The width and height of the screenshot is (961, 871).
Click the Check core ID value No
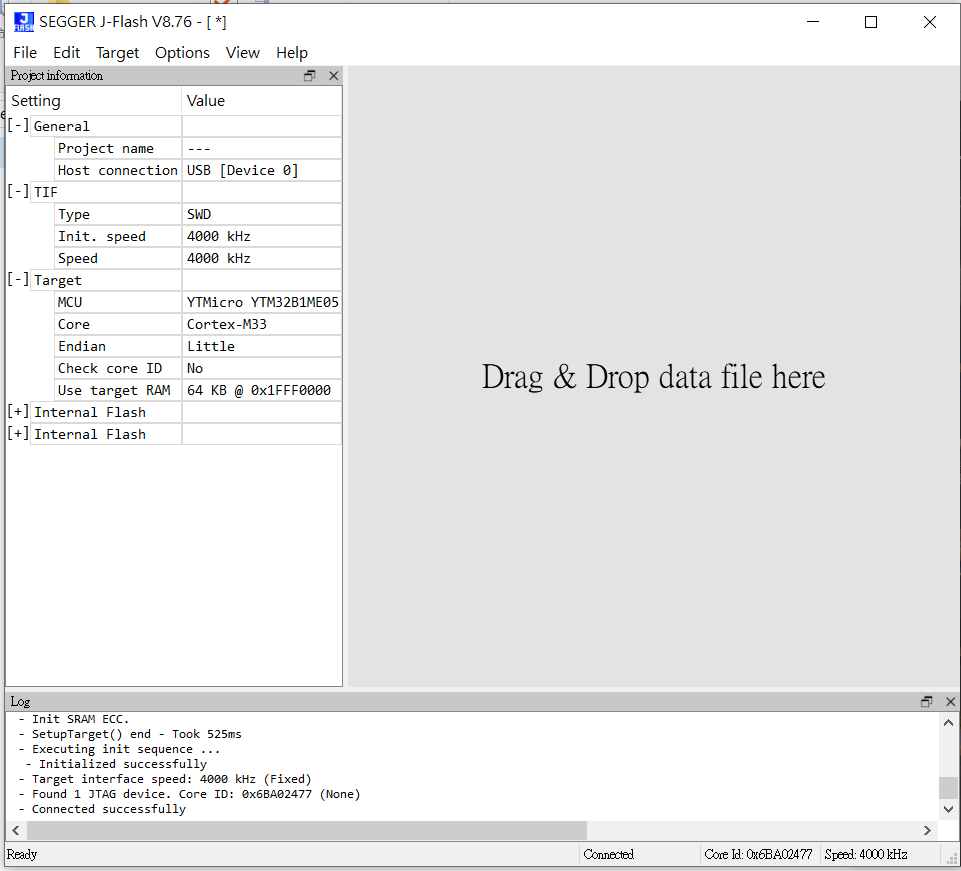click(x=195, y=368)
